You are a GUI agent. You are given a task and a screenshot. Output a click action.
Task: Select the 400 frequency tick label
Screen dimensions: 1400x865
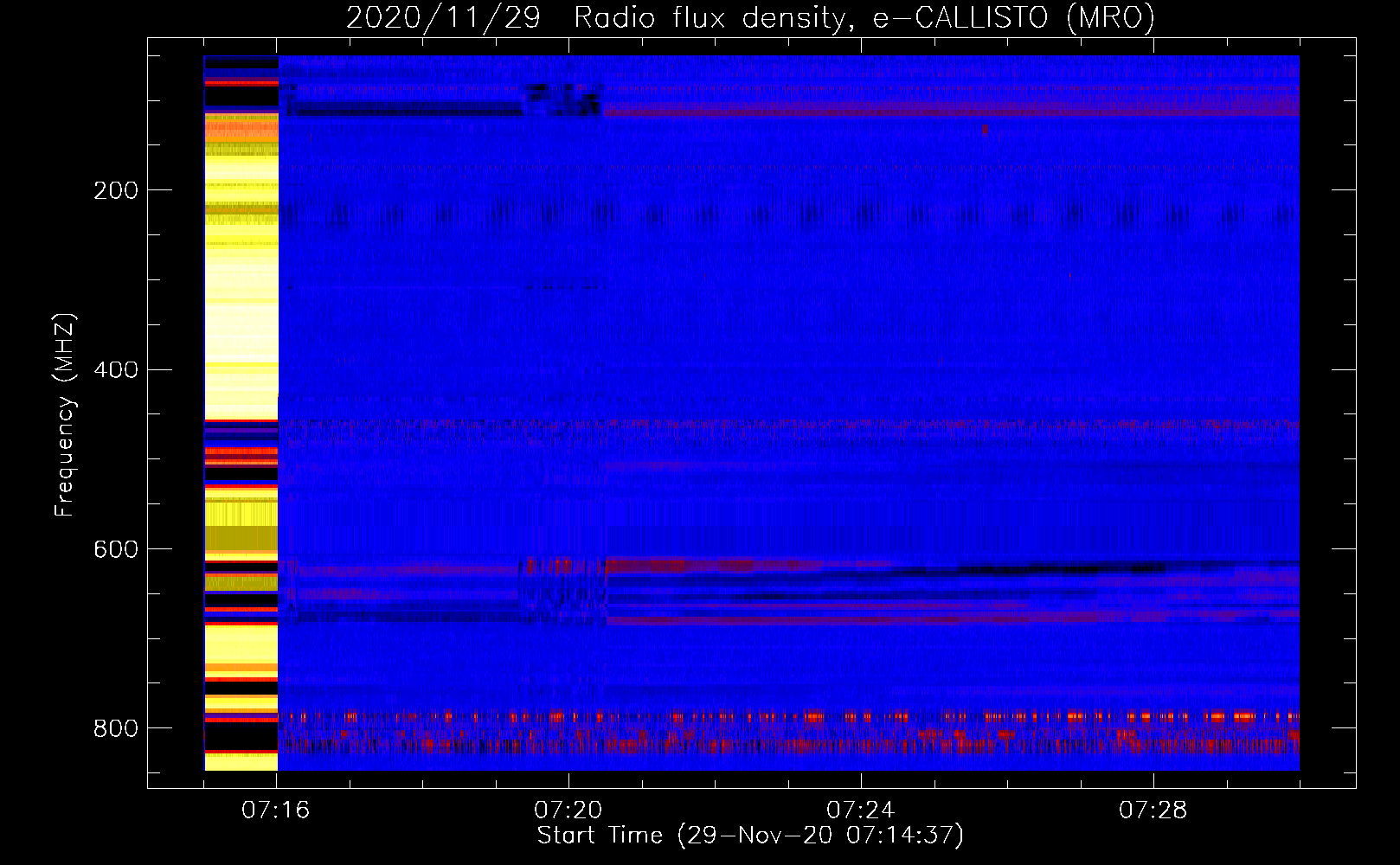116,370
